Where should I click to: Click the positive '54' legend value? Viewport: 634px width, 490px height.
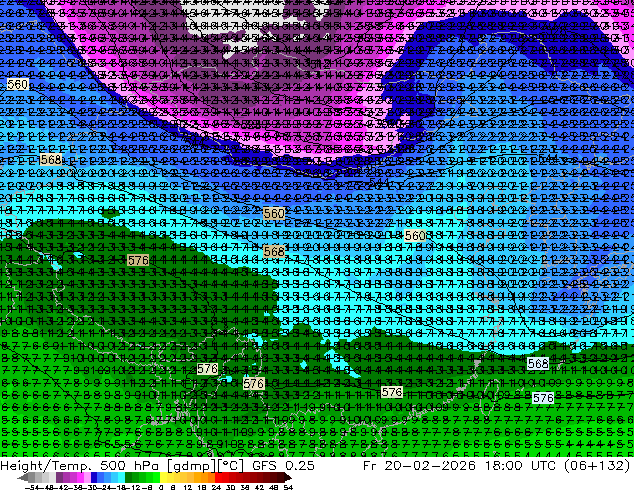[x=288, y=488]
